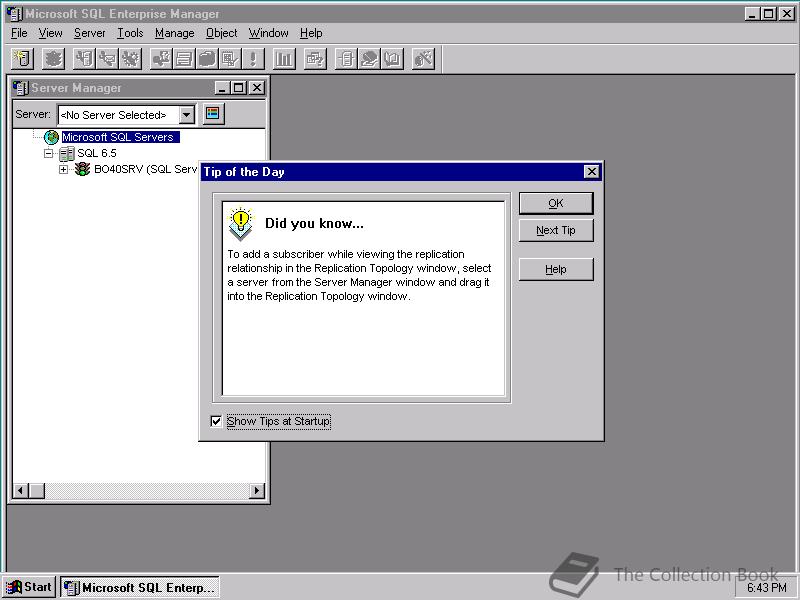Viewport: 800px width, 600px height.
Task: Click the SQL Executive gears toolbar icon
Action: [130, 59]
